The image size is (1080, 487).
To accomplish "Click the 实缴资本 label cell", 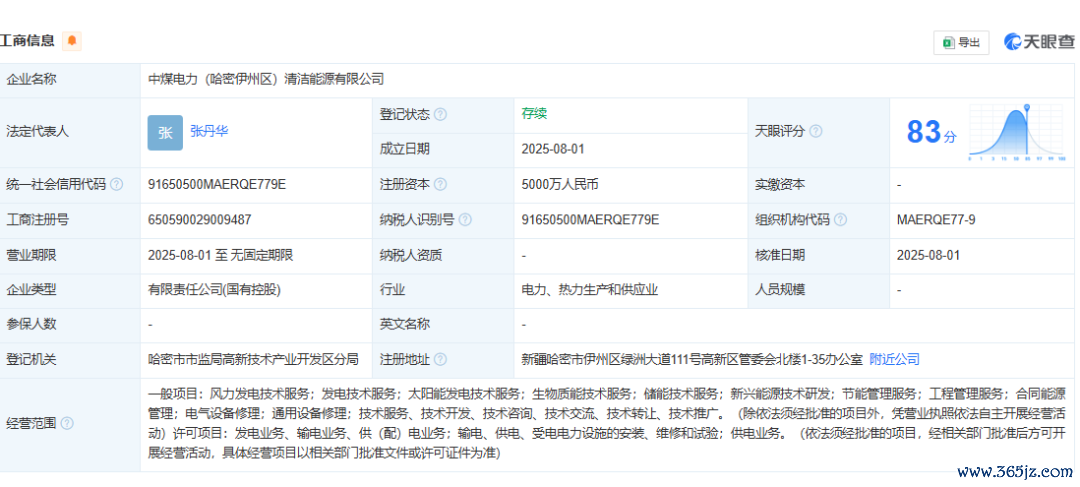I will point(819,185).
